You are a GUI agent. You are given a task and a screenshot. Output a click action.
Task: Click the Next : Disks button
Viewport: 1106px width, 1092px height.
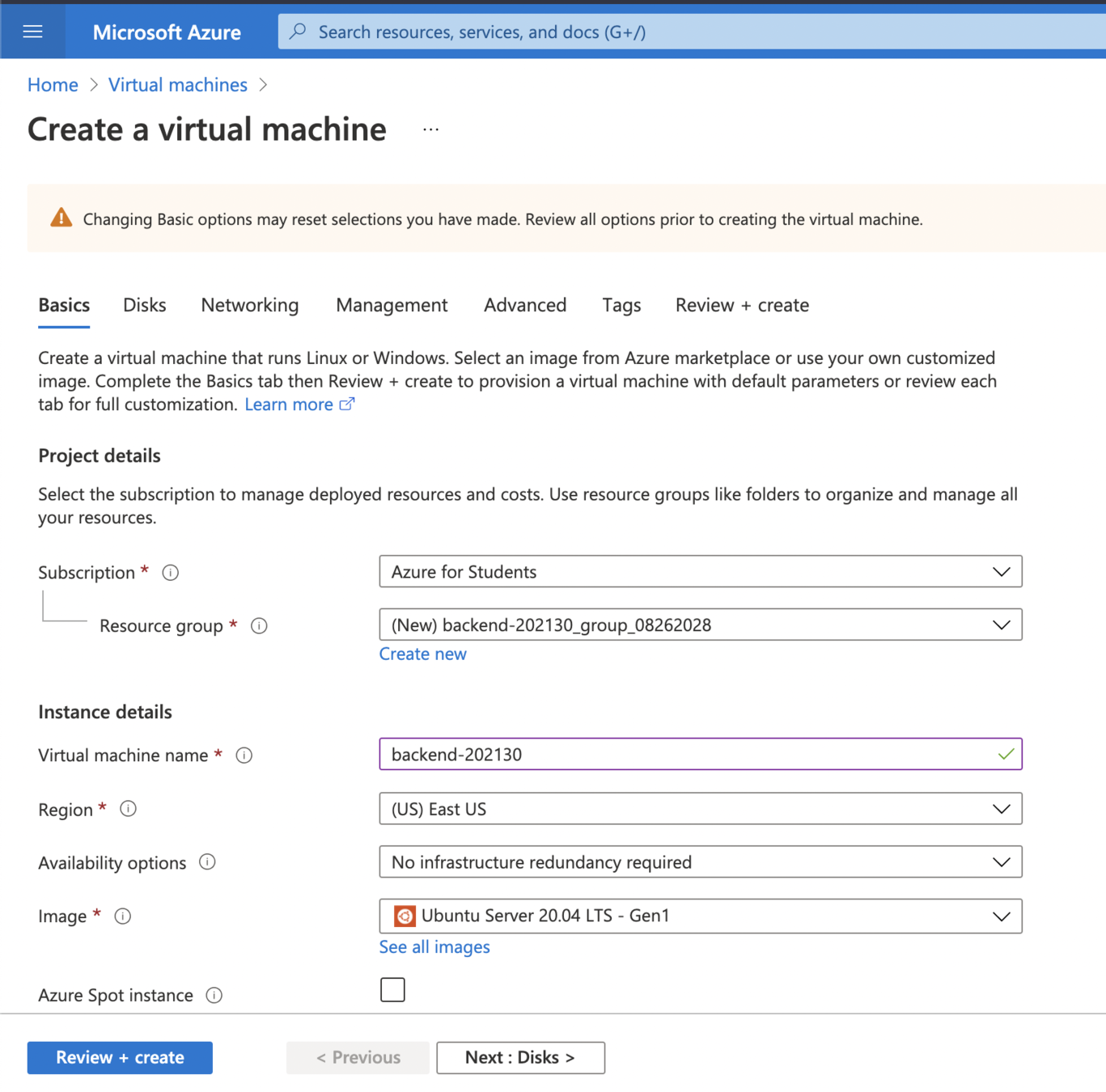[x=520, y=1058]
